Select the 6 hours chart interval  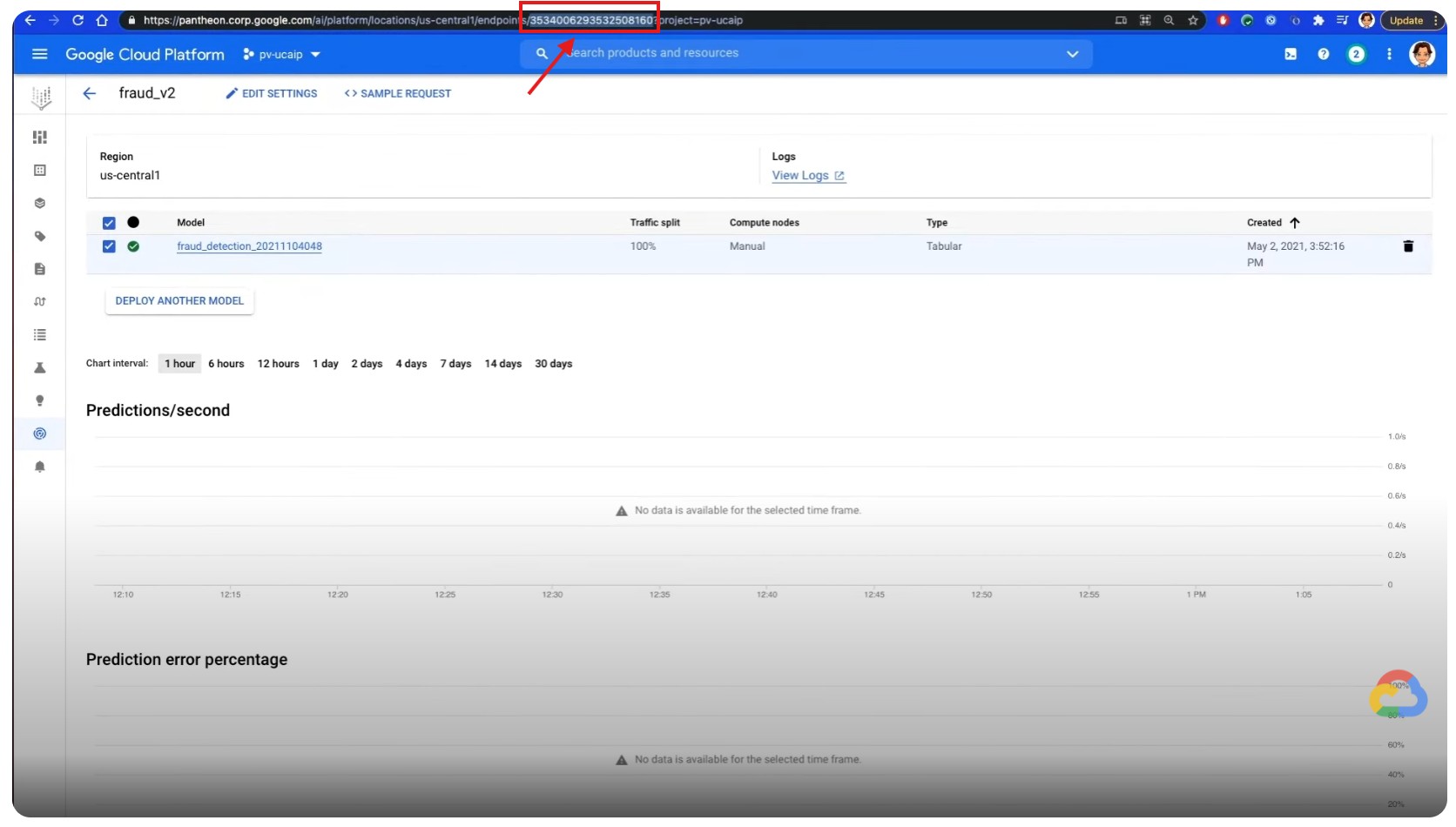[x=226, y=364]
